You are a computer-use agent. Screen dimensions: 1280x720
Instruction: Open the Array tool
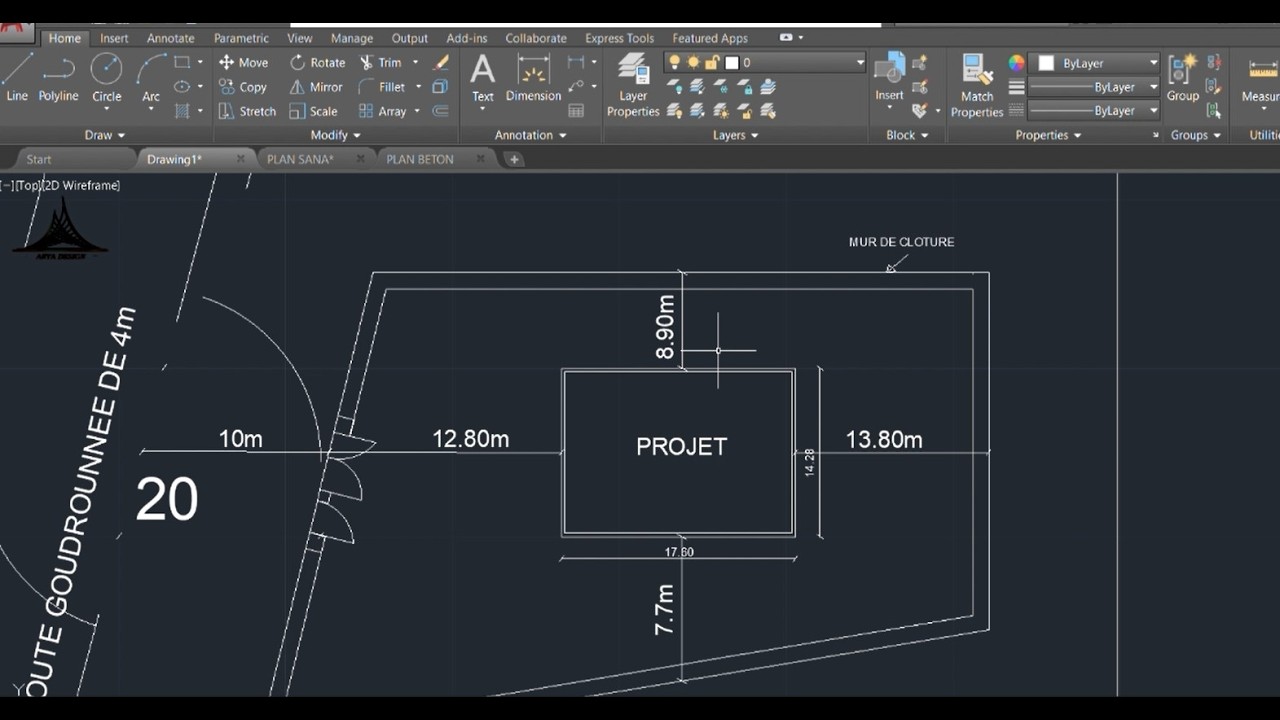tap(382, 111)
